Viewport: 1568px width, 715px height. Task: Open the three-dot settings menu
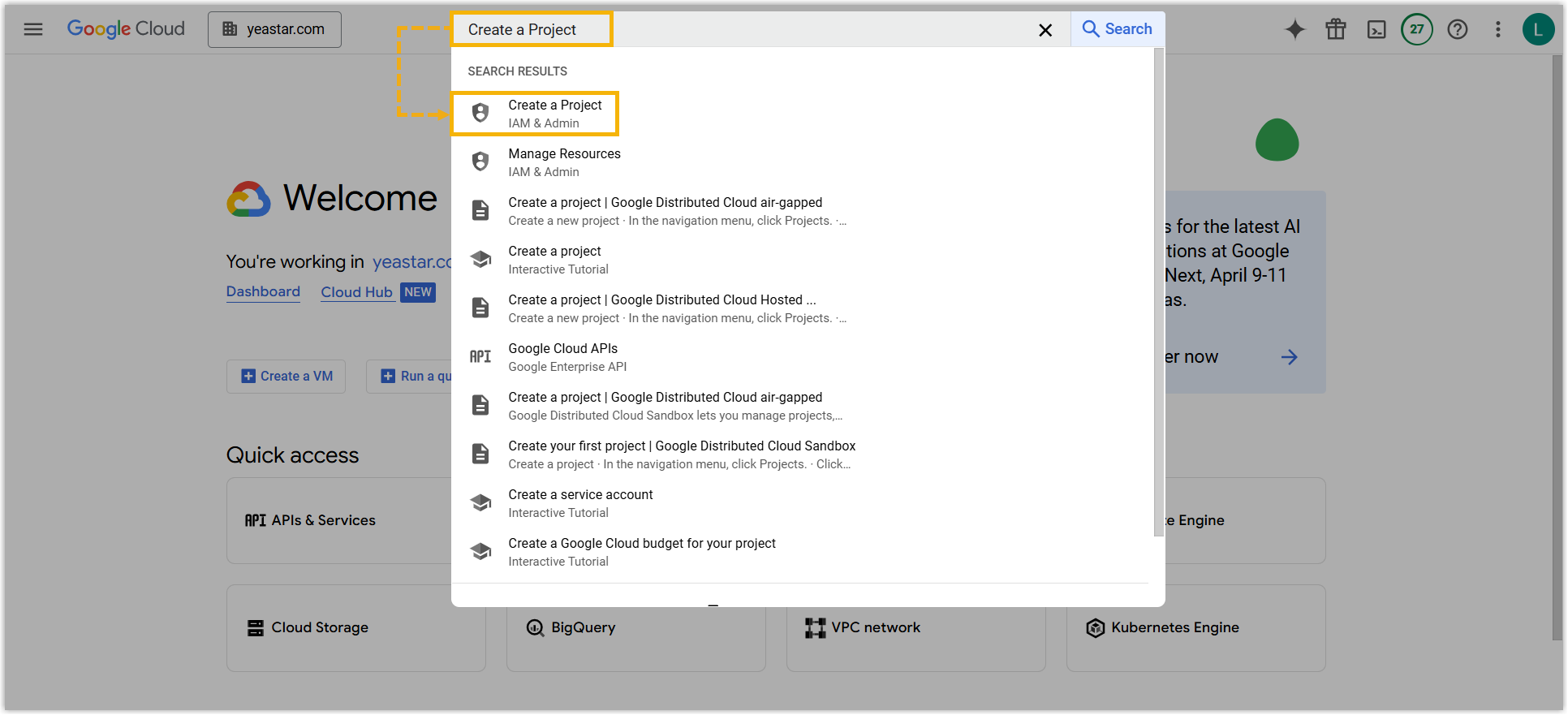coord(1498,30)
